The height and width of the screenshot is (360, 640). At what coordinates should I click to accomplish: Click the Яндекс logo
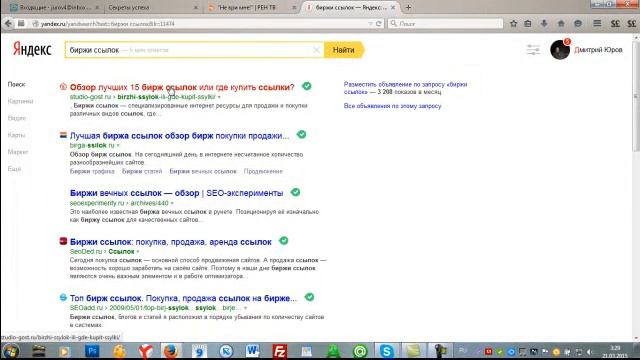pos(32,49)
